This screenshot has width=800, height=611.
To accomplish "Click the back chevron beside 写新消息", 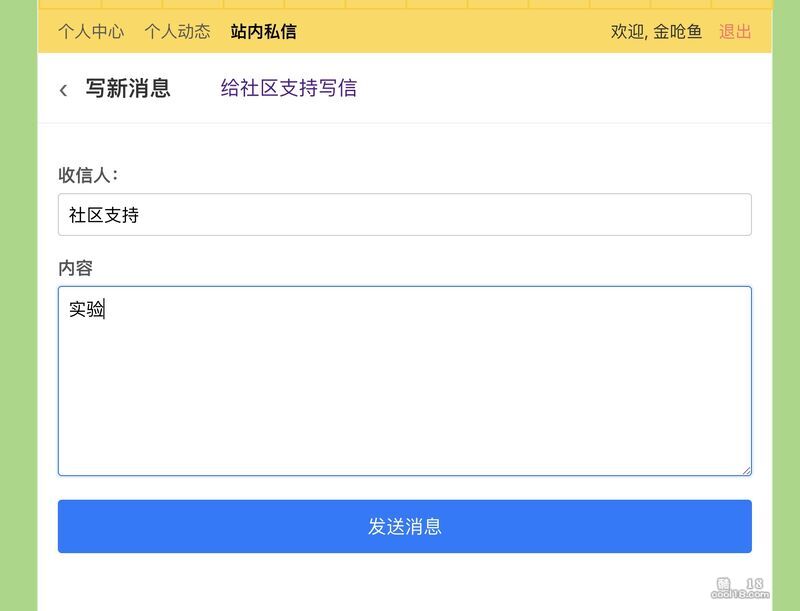I will pyautogui.click(x=64, y=90).
